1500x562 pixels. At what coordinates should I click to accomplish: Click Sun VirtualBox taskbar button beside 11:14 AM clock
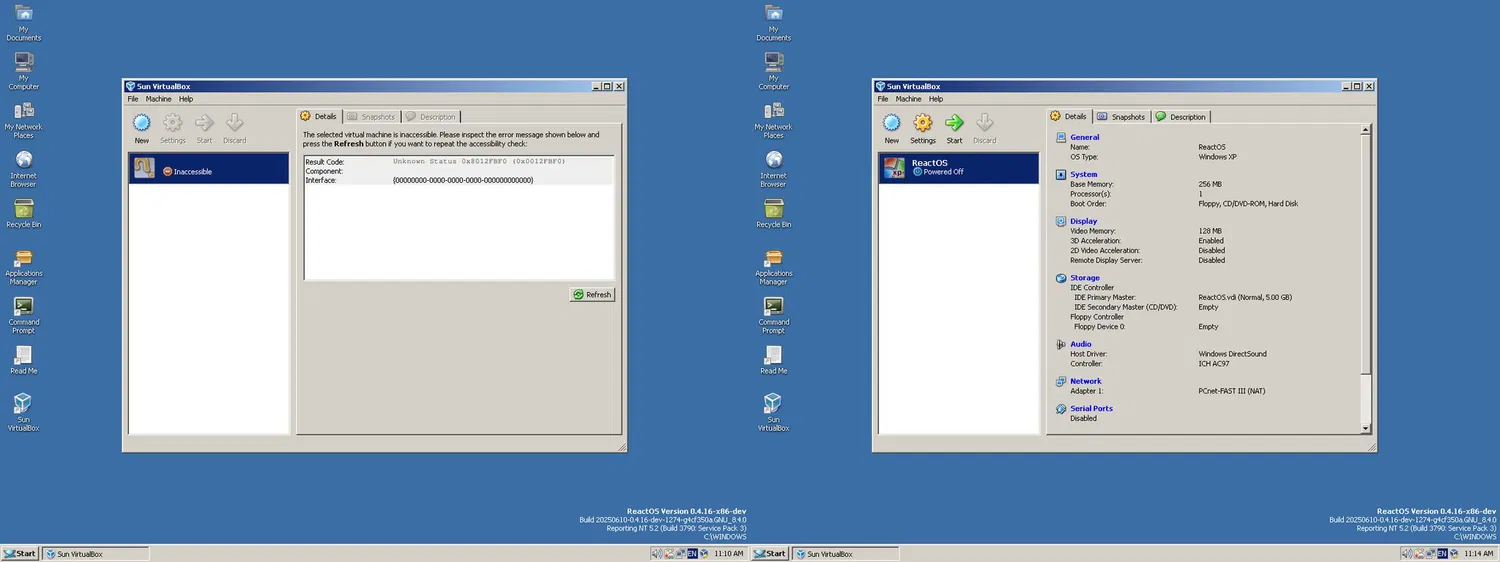pyautogui.click(x=845, y=553)
